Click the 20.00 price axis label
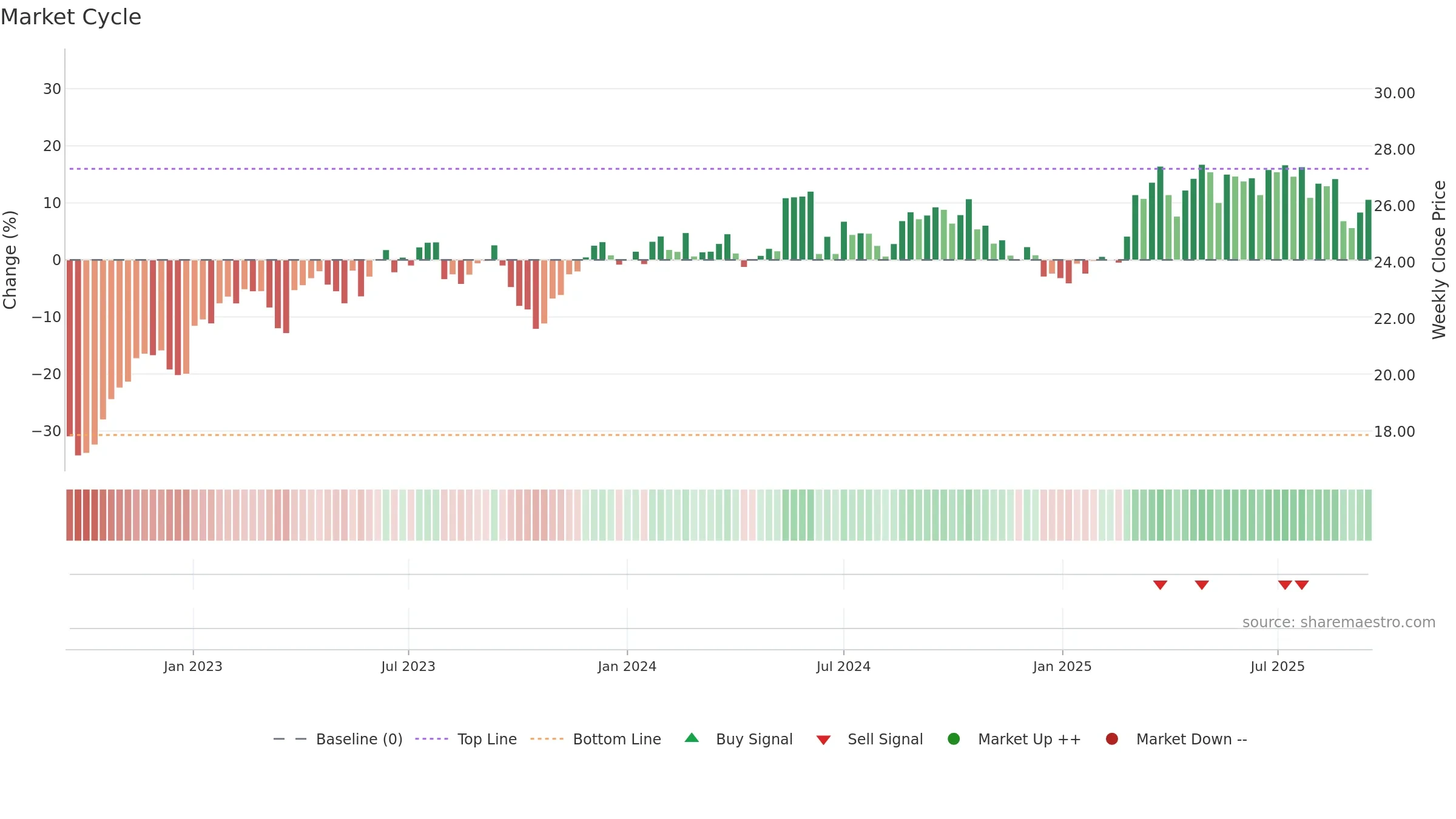Screen dimensions: 1456x819 1394,375
